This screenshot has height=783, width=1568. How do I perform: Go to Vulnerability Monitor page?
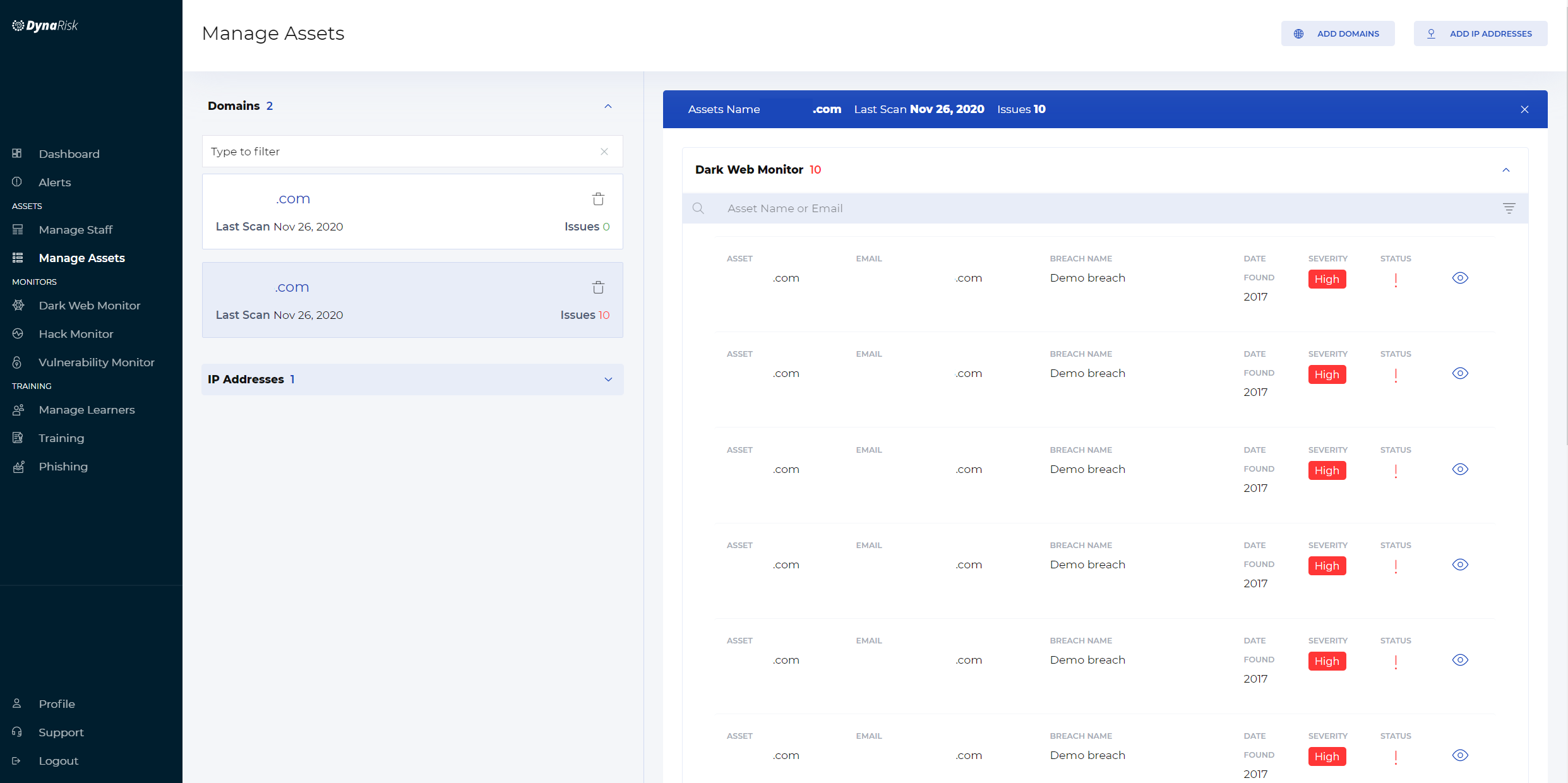point(96,362)
